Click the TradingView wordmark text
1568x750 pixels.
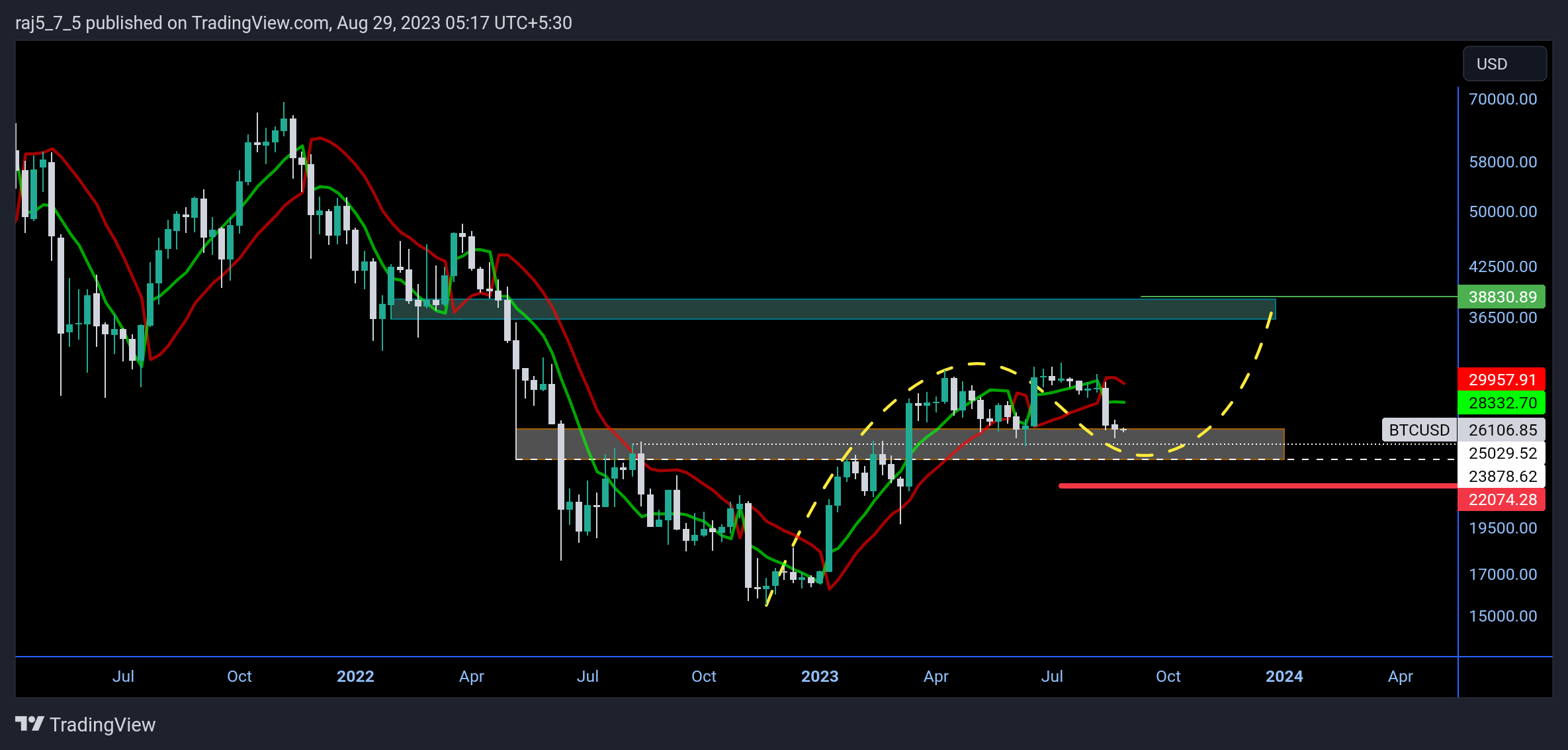click(103, 725)
